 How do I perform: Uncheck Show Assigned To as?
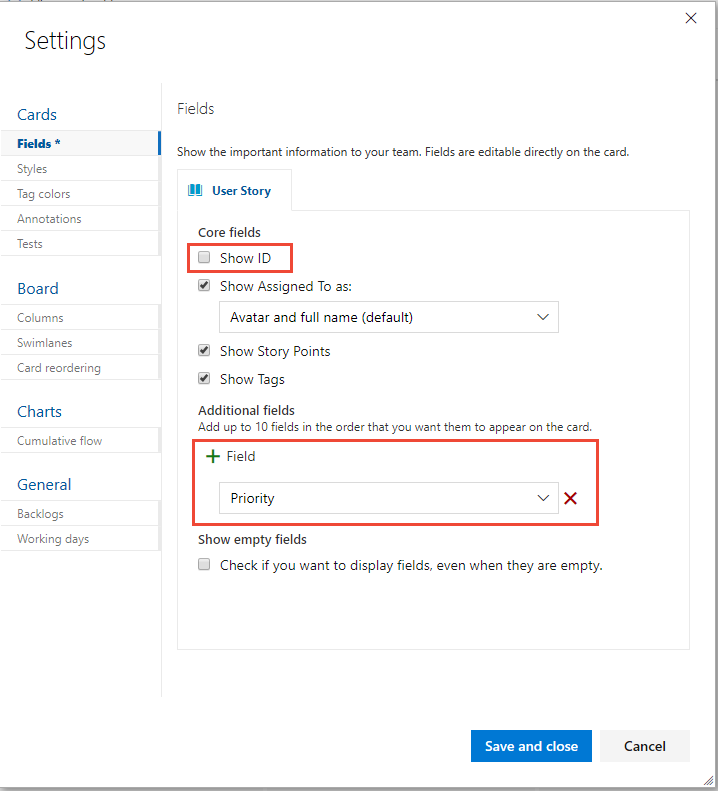(204, 286)
